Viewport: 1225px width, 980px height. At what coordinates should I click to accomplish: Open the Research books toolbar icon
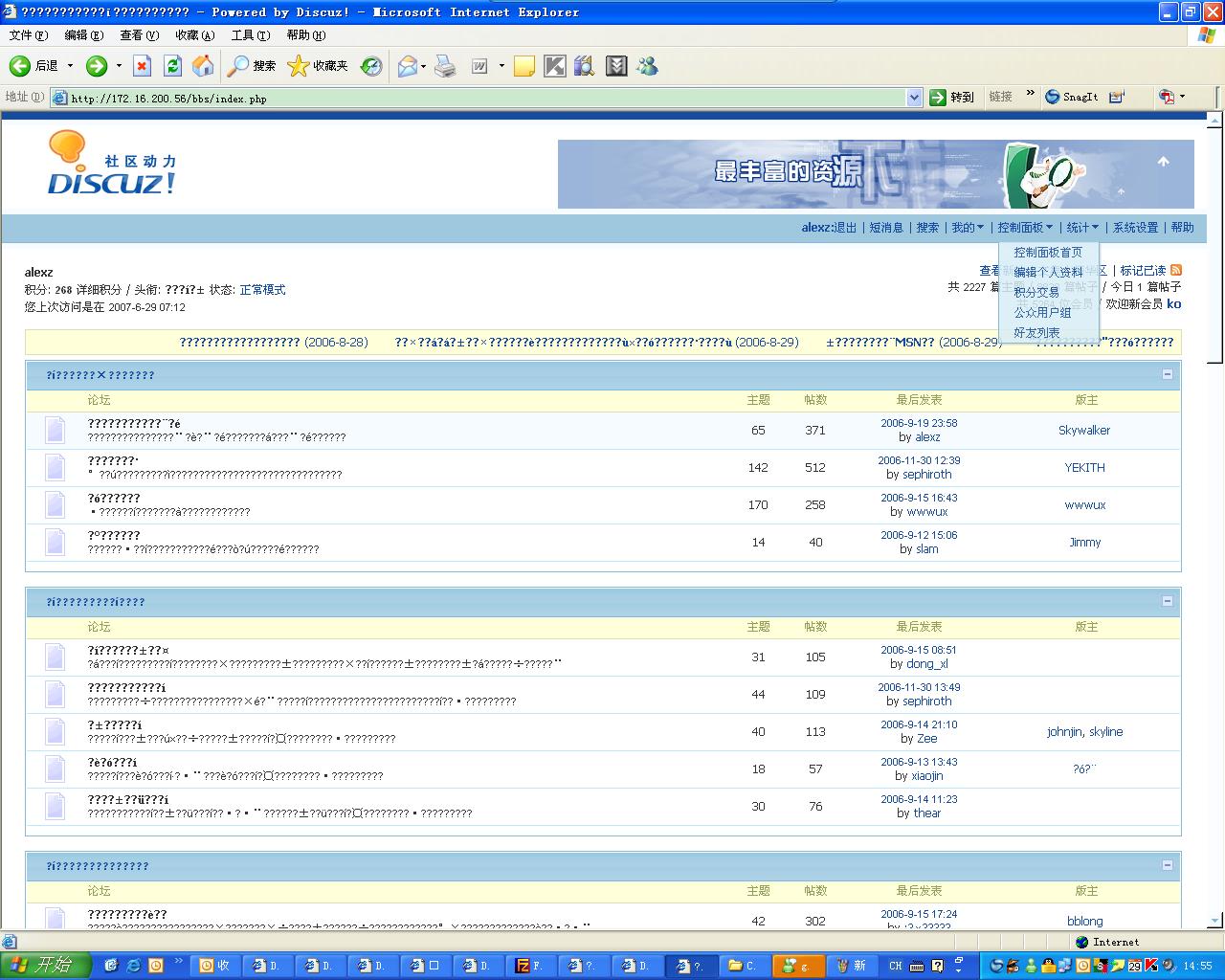click(x=585, y=66)
